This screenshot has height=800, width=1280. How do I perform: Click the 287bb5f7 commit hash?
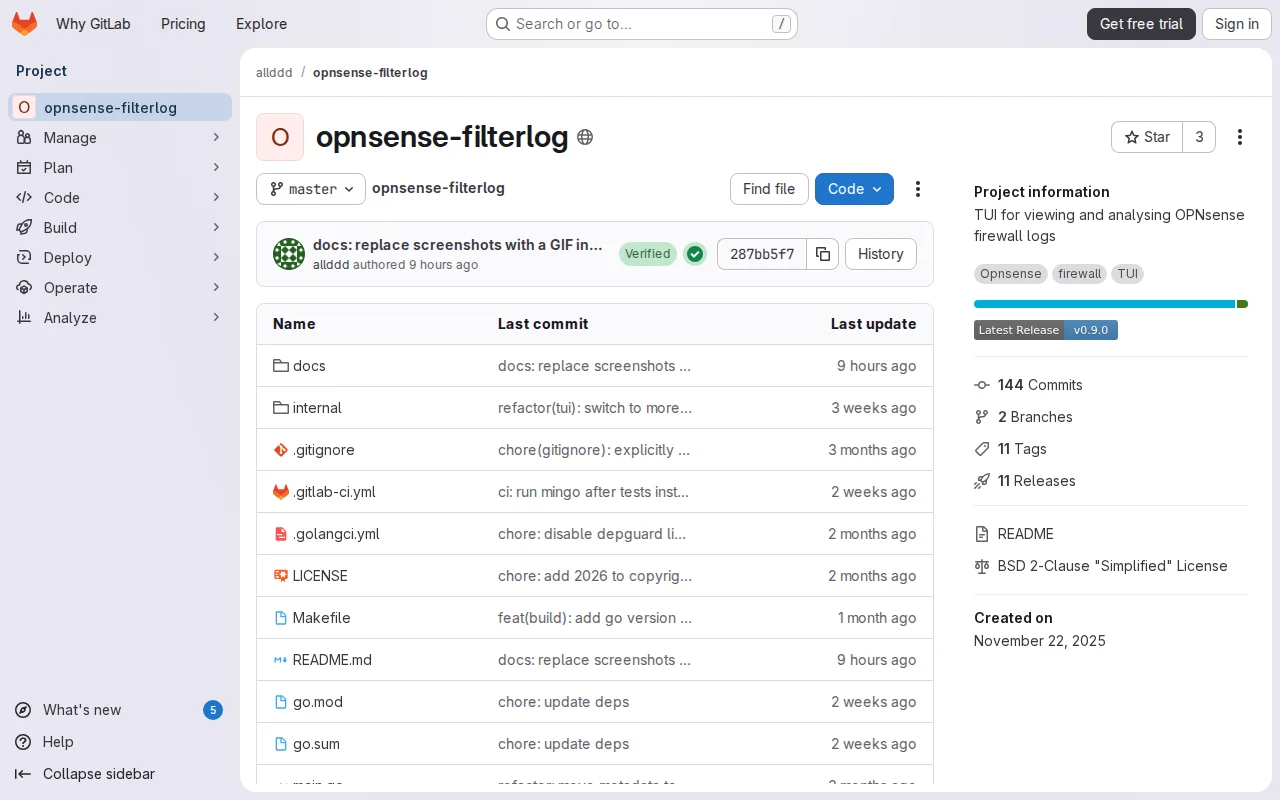coord(762,254)
